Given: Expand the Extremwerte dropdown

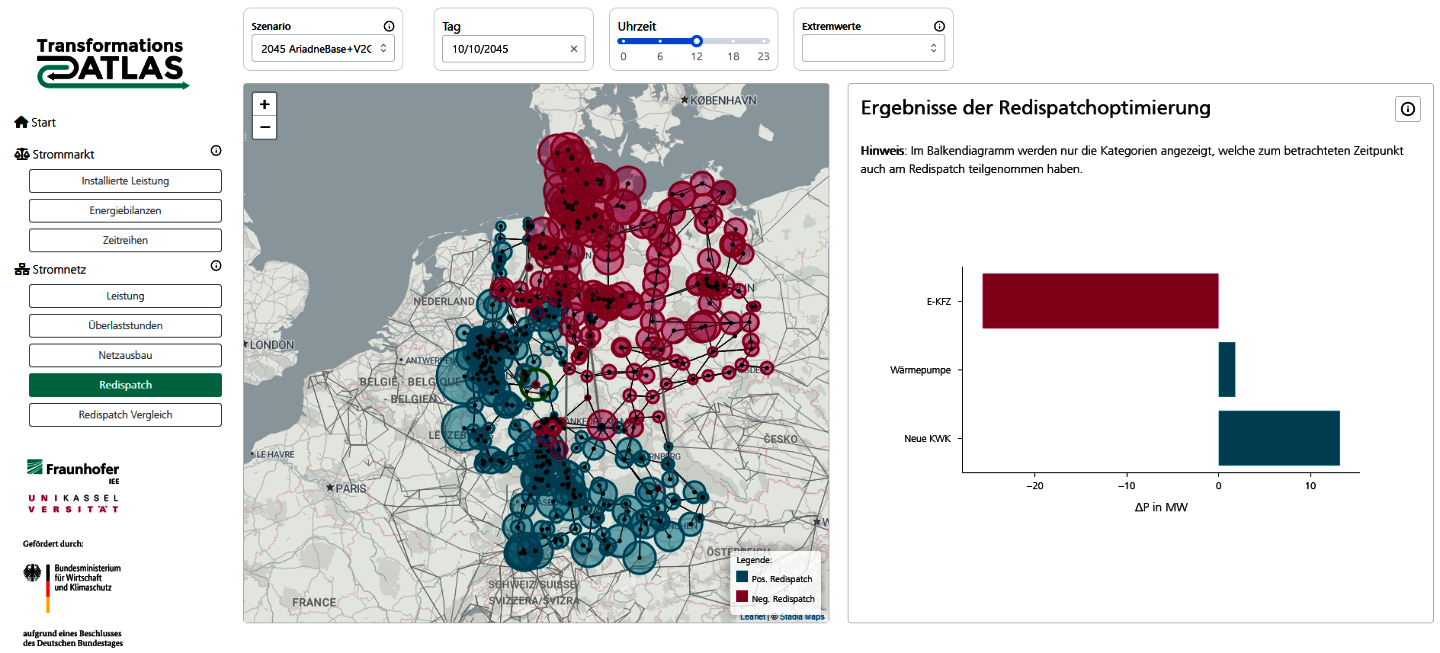Looking at the screenshot, I should click(873, 48).
